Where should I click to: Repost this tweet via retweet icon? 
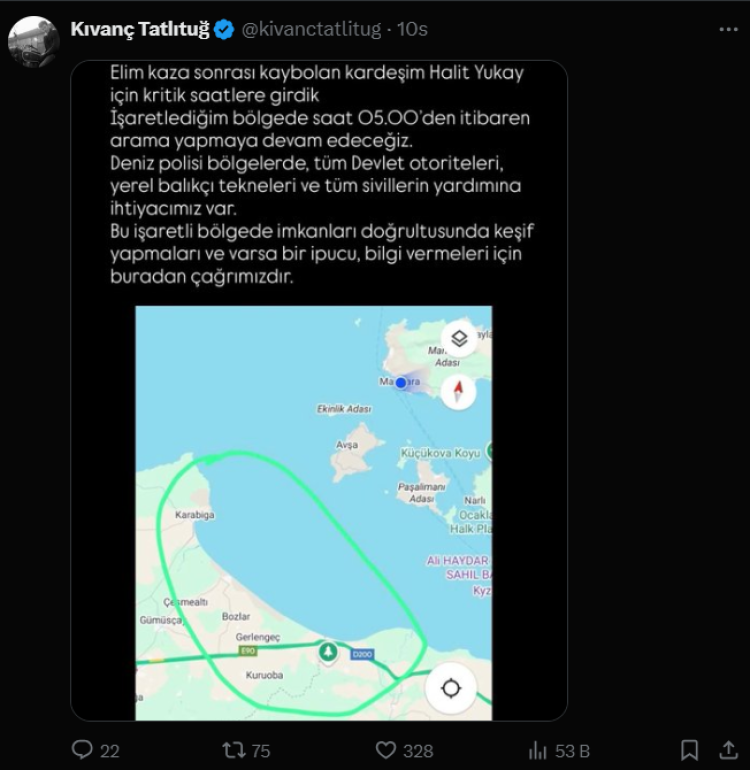[x=232, y=749]
